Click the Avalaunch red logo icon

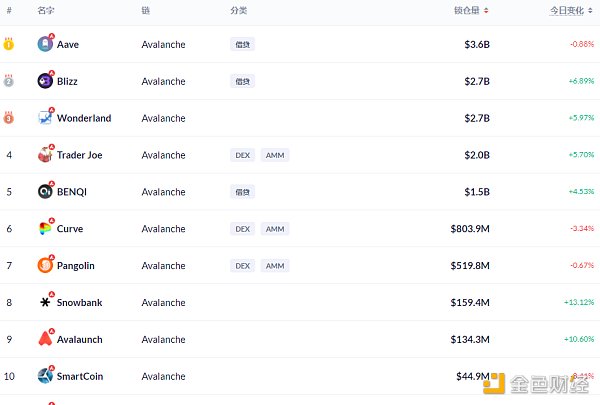coord(45,339)
